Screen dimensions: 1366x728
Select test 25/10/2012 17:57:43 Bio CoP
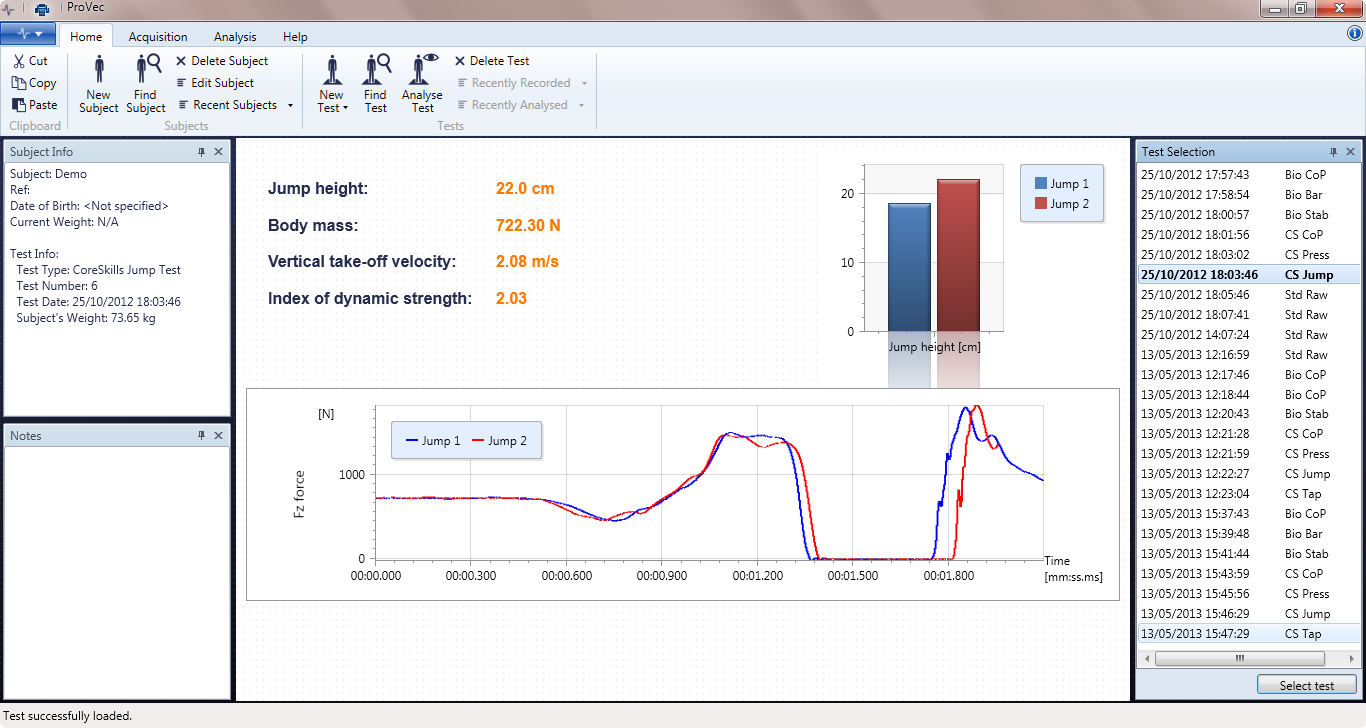click(x=1249, y=175)
